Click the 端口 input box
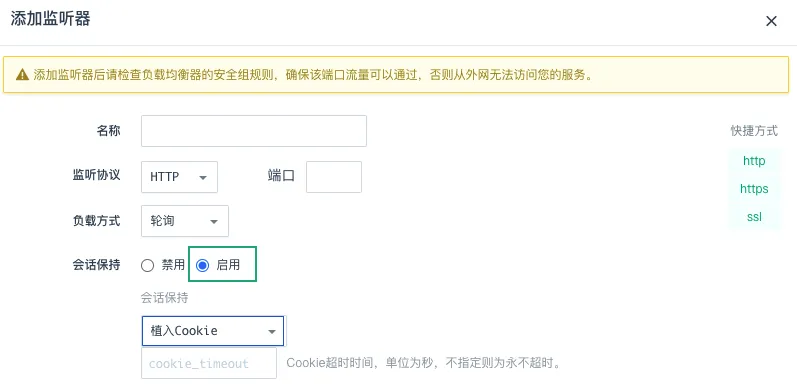This screenshot has width=797, height=389. pos(334,177)
